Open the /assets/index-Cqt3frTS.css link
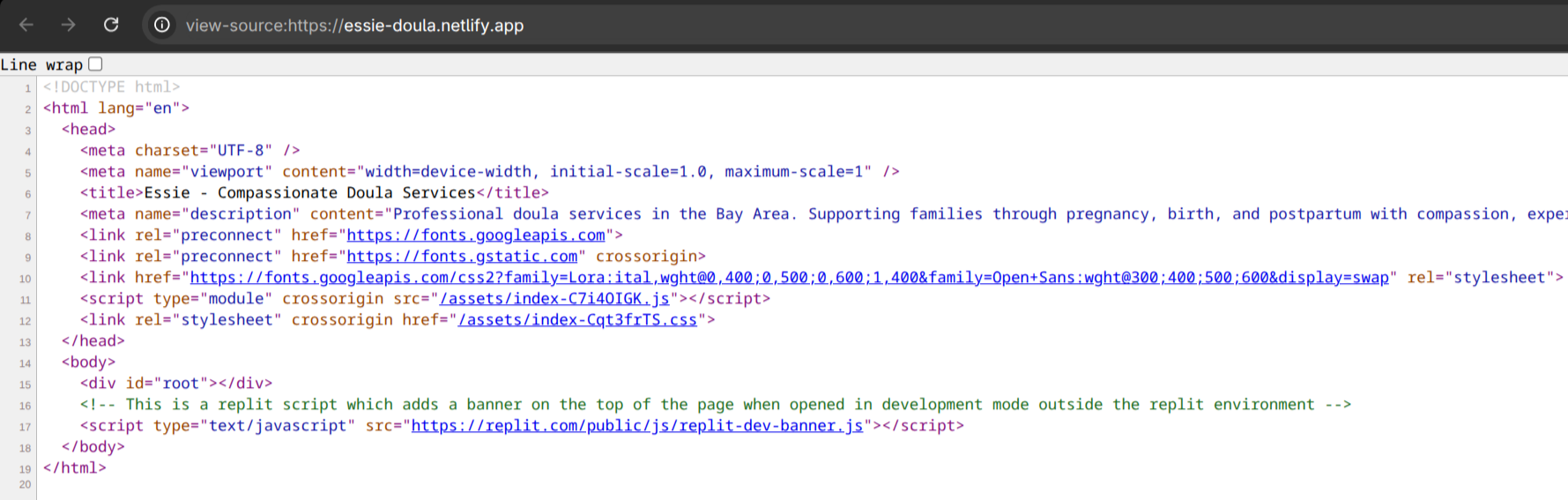The image size is (1568, 500). pyautogui.click(x=577, y=320)
